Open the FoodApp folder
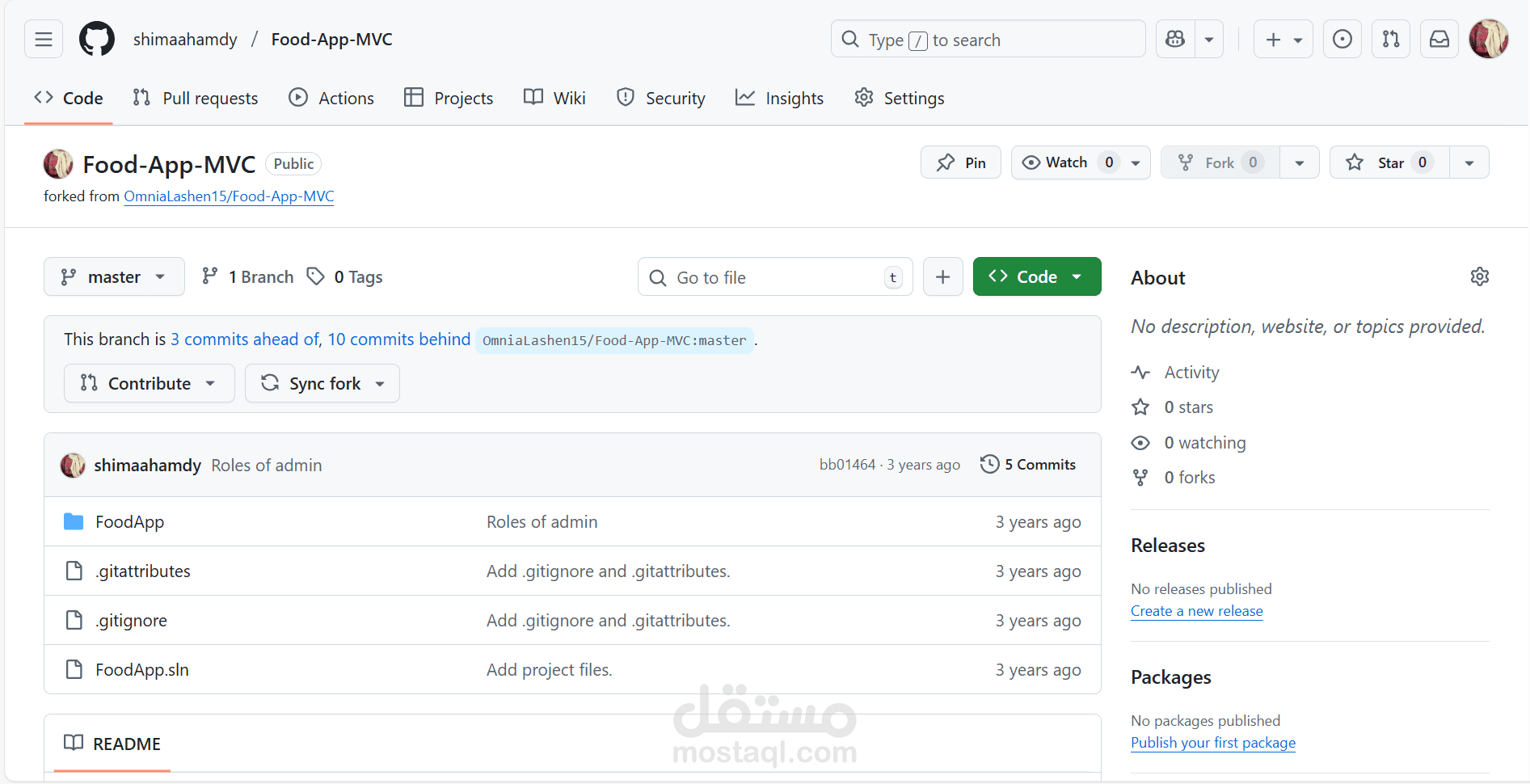 [129, 522]
